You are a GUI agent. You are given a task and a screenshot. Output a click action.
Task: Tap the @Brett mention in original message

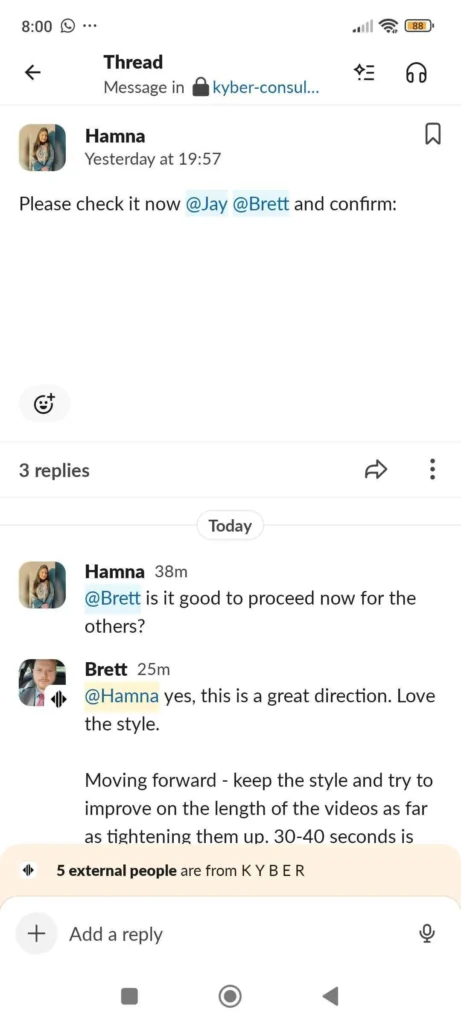[x=261, y=204]
